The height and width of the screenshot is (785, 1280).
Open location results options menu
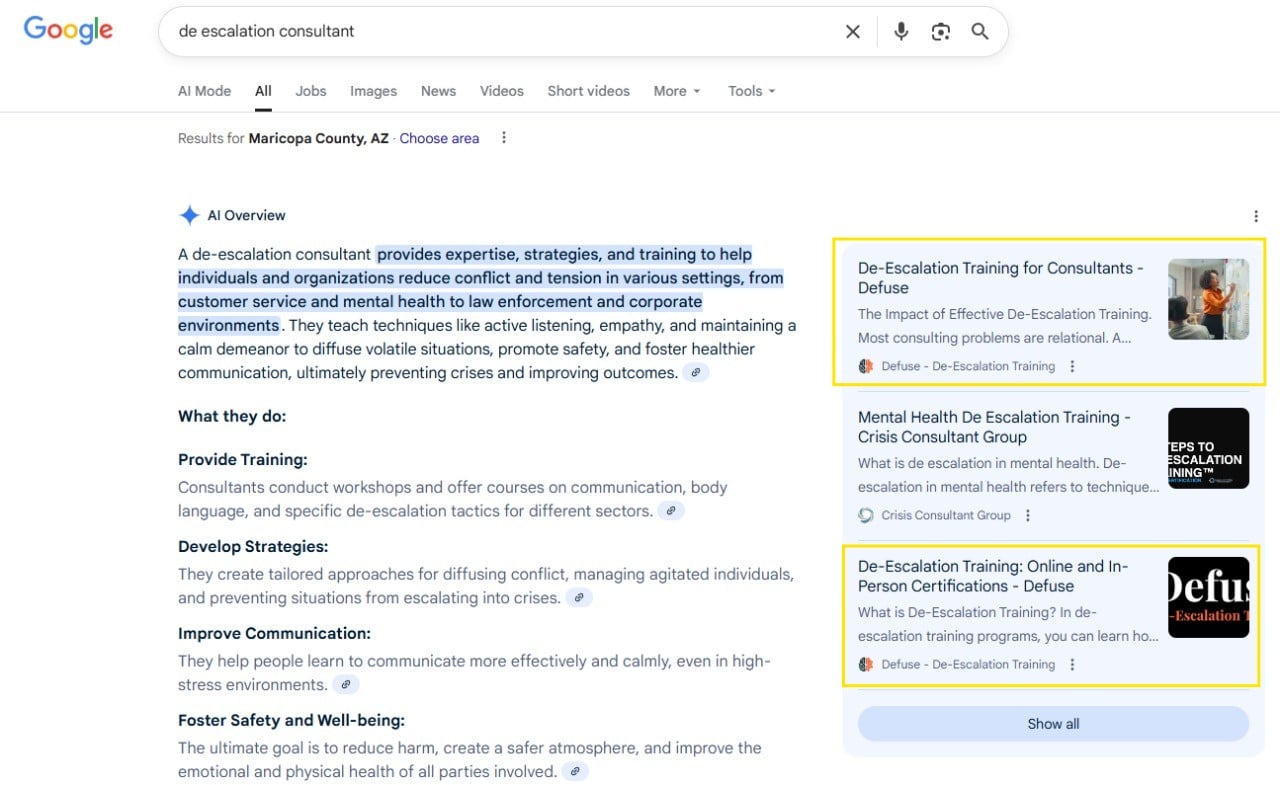point(504,138)
